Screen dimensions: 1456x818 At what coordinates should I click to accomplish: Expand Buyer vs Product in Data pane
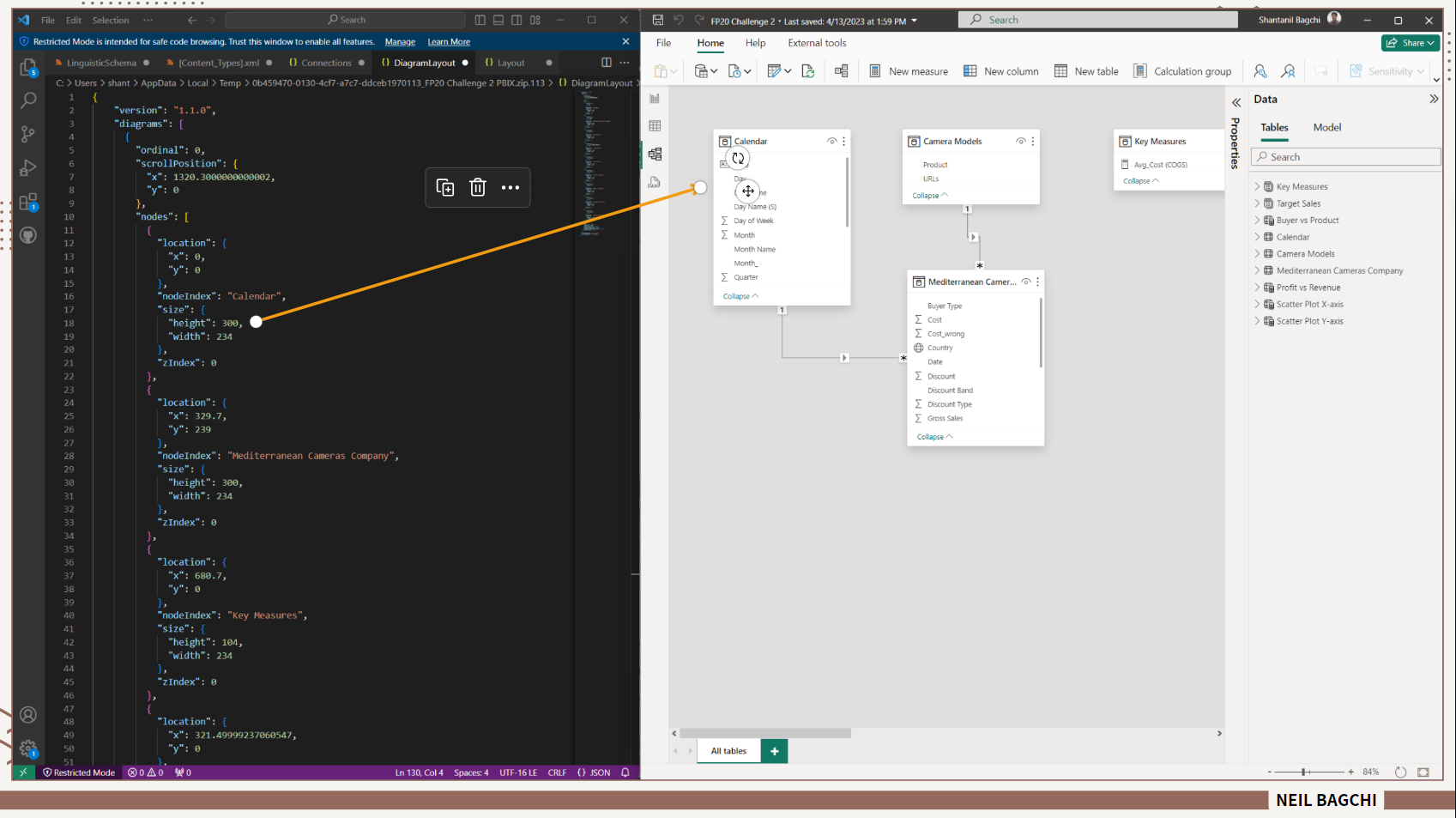1258,220
